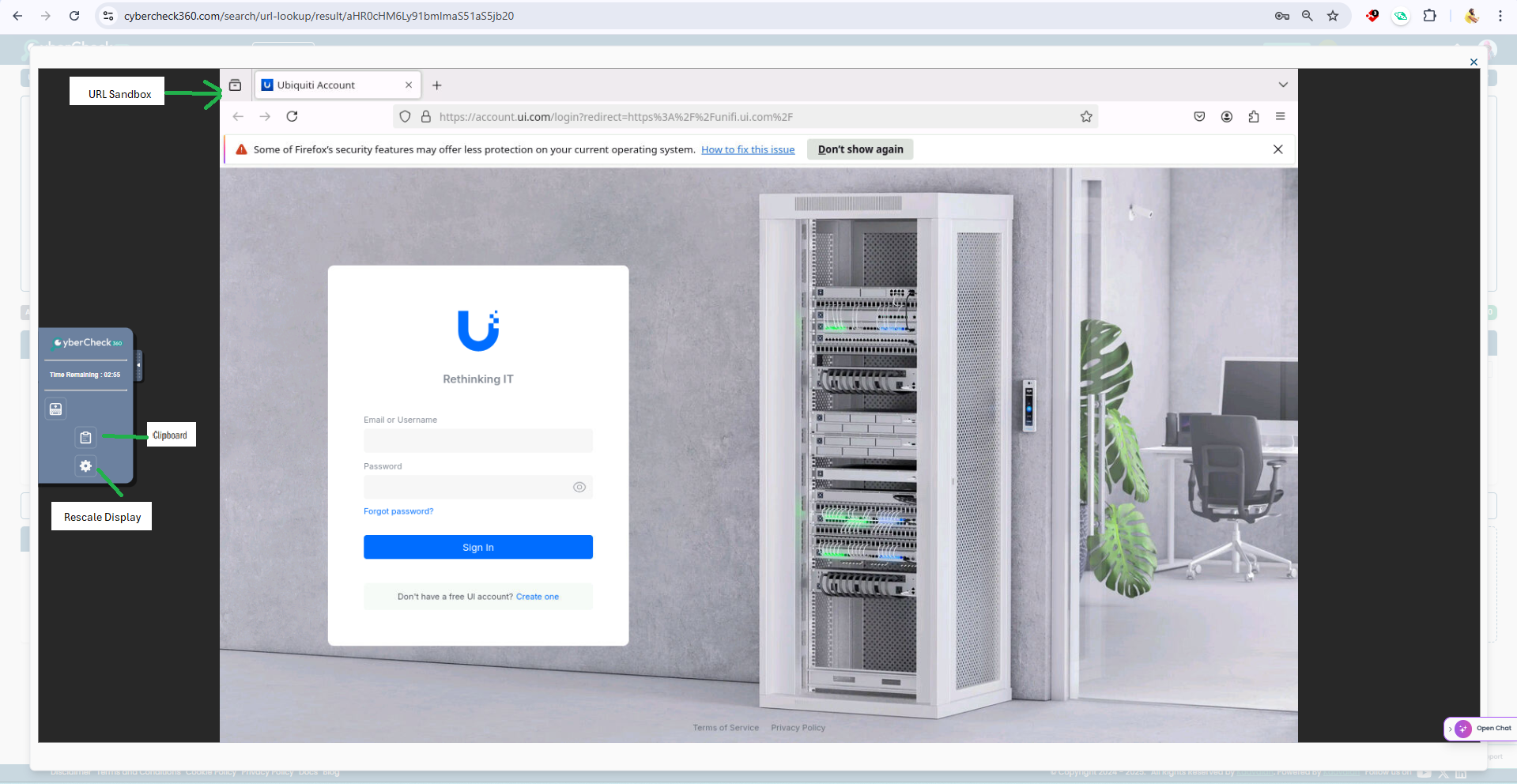1517x784 pixels.
Task: Dismiss the Firefox security warning bar
Action: click(1277, 149)
